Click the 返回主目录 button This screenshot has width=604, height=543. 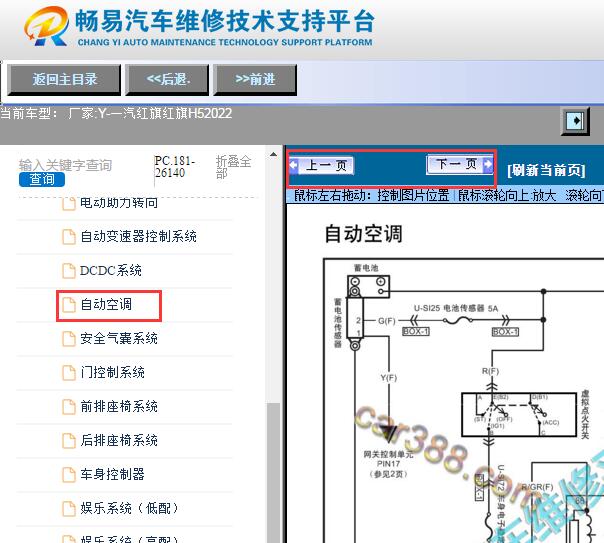tap(64, 80)
